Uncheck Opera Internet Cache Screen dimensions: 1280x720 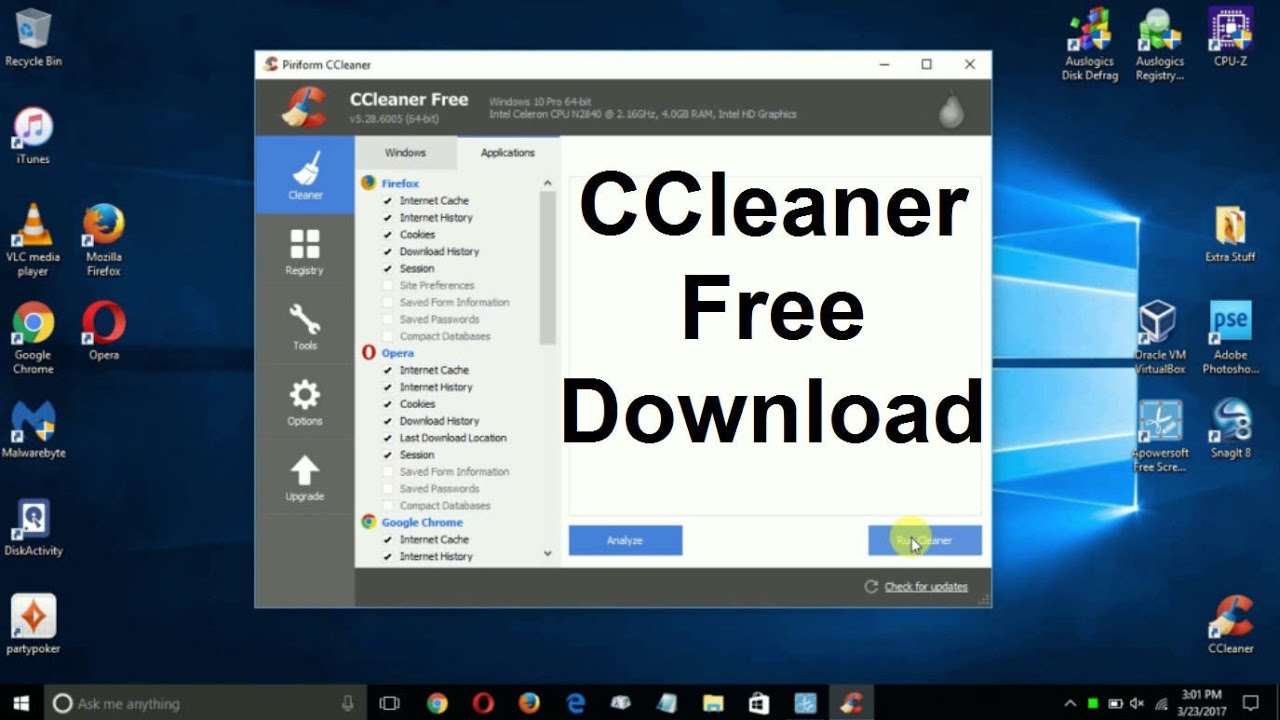tap(388, 370)
